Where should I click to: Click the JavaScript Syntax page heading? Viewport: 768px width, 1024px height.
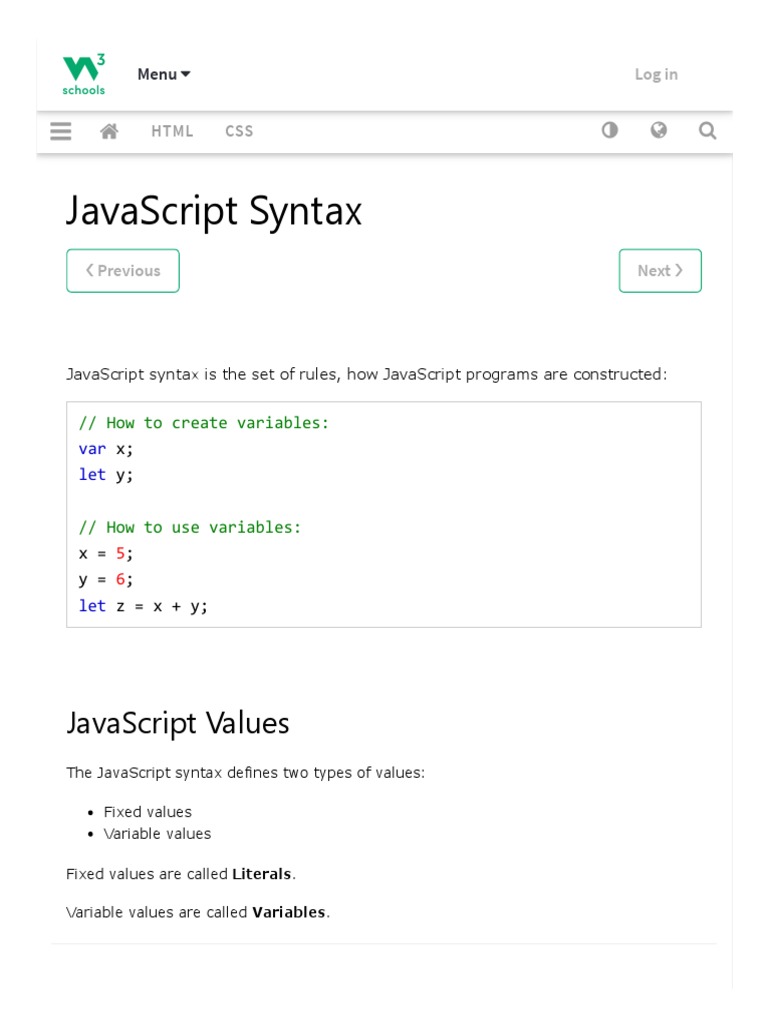pyautogui.click(x=214, y=211)
